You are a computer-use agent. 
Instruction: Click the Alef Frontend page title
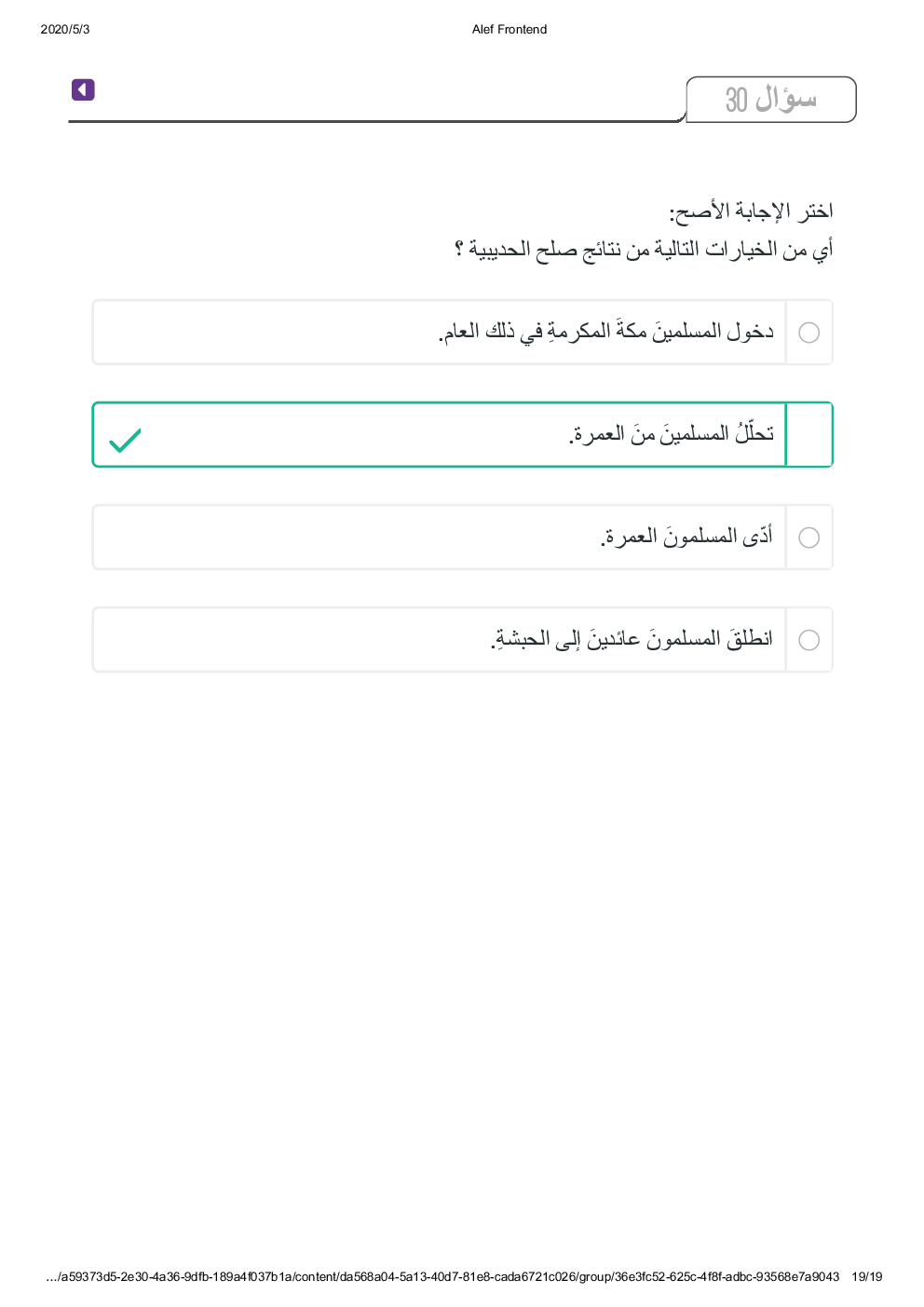[510, 30]
